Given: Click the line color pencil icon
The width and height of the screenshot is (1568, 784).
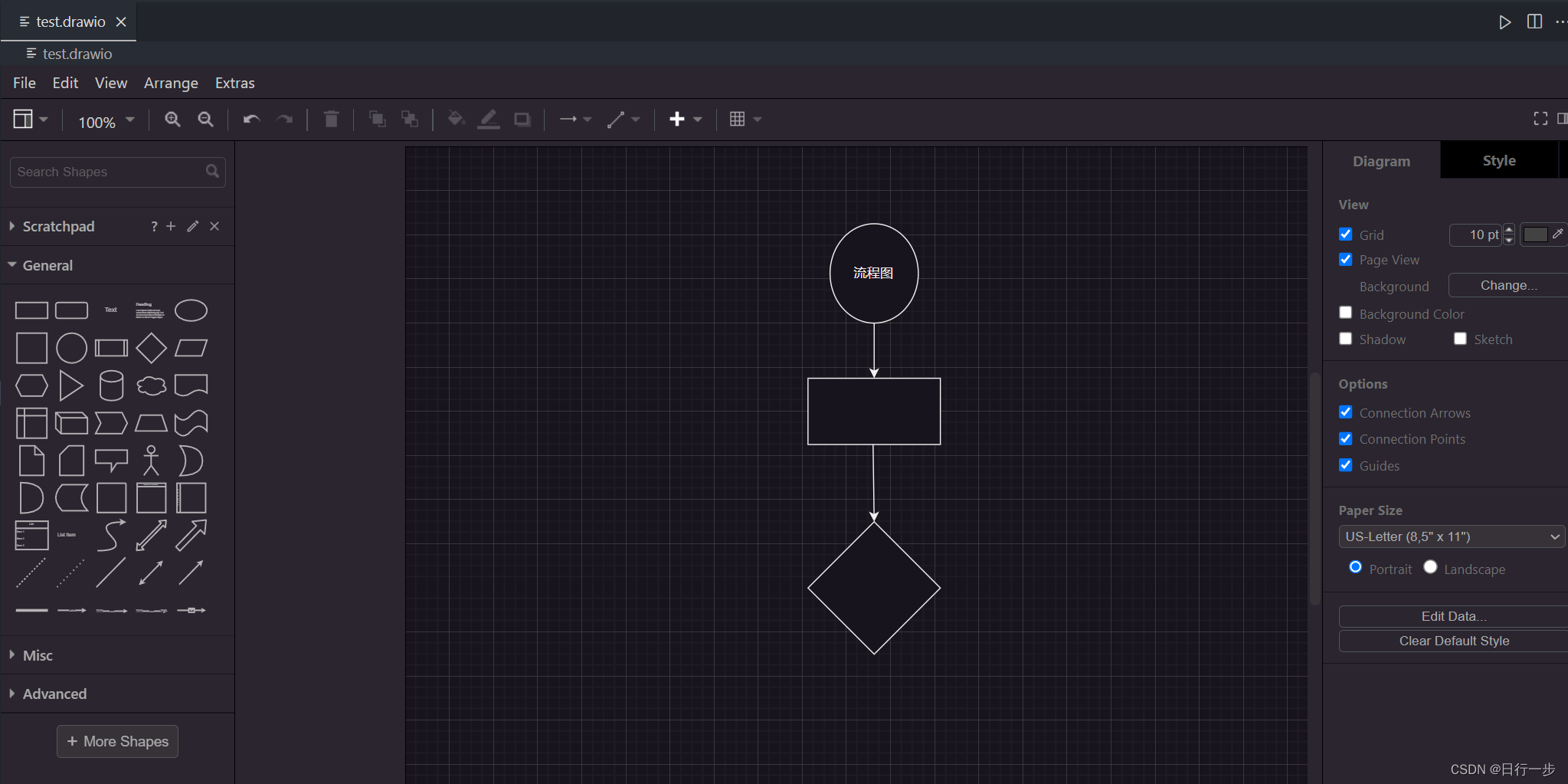Looking at the screenshot, I should [x=489, y=119].
